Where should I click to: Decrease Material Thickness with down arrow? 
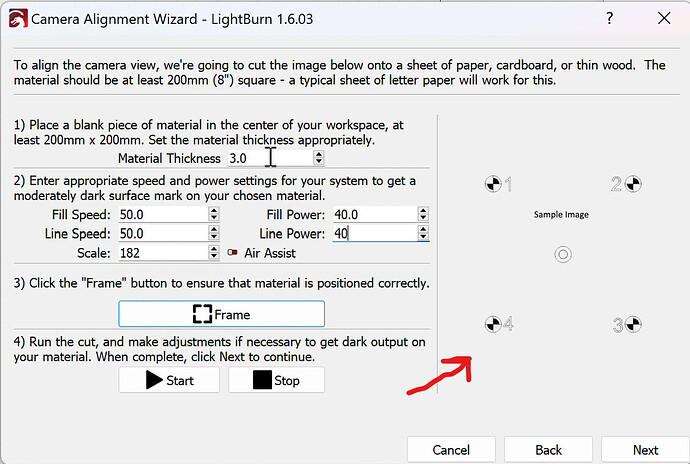(x=319, y=162)
